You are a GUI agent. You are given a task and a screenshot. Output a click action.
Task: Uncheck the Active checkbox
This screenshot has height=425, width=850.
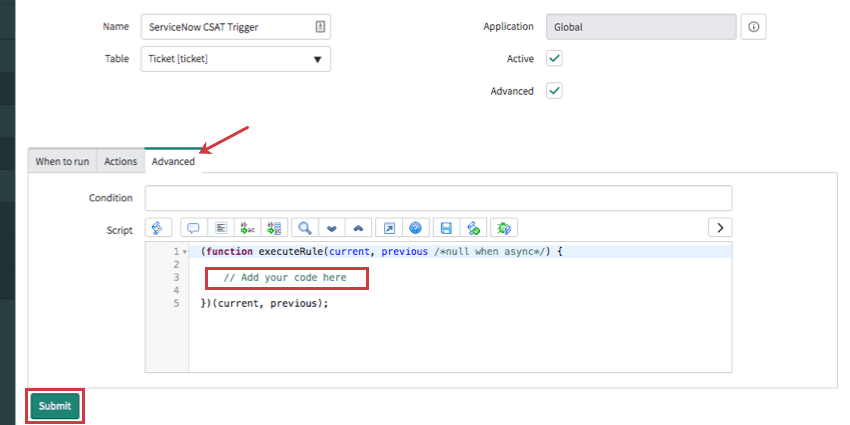pyautogui.click(x=554, y=59)
